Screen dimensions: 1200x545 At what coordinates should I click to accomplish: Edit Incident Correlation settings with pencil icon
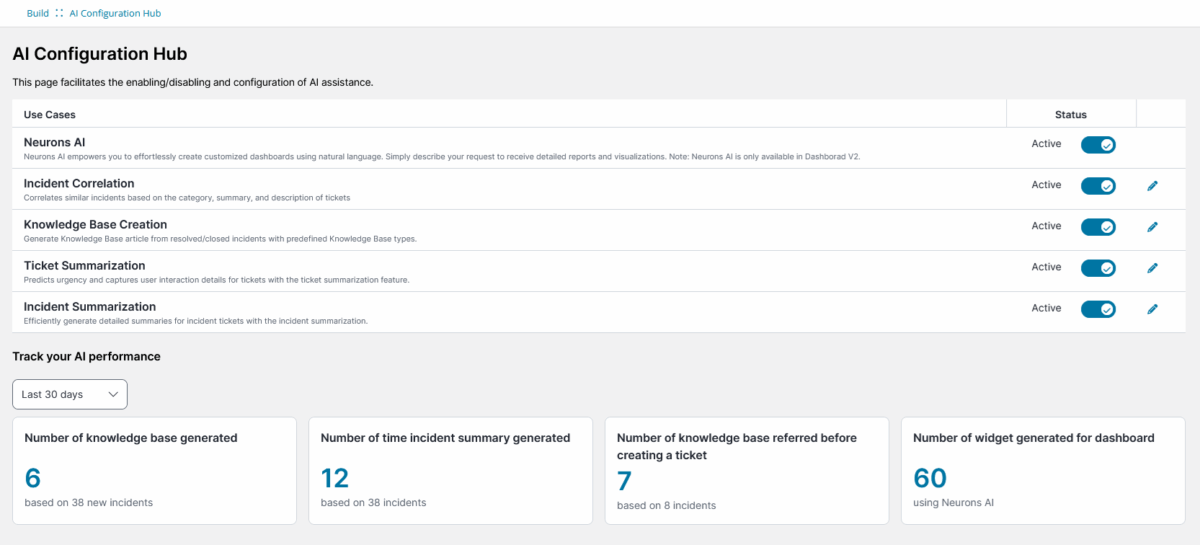(1152, 186)
